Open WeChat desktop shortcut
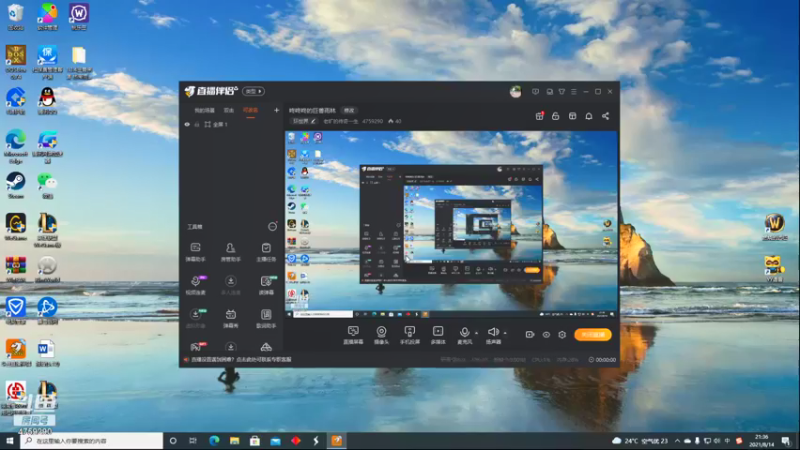Image resolution: width=800 pixels, height=450 pixels. pos(47,185)
